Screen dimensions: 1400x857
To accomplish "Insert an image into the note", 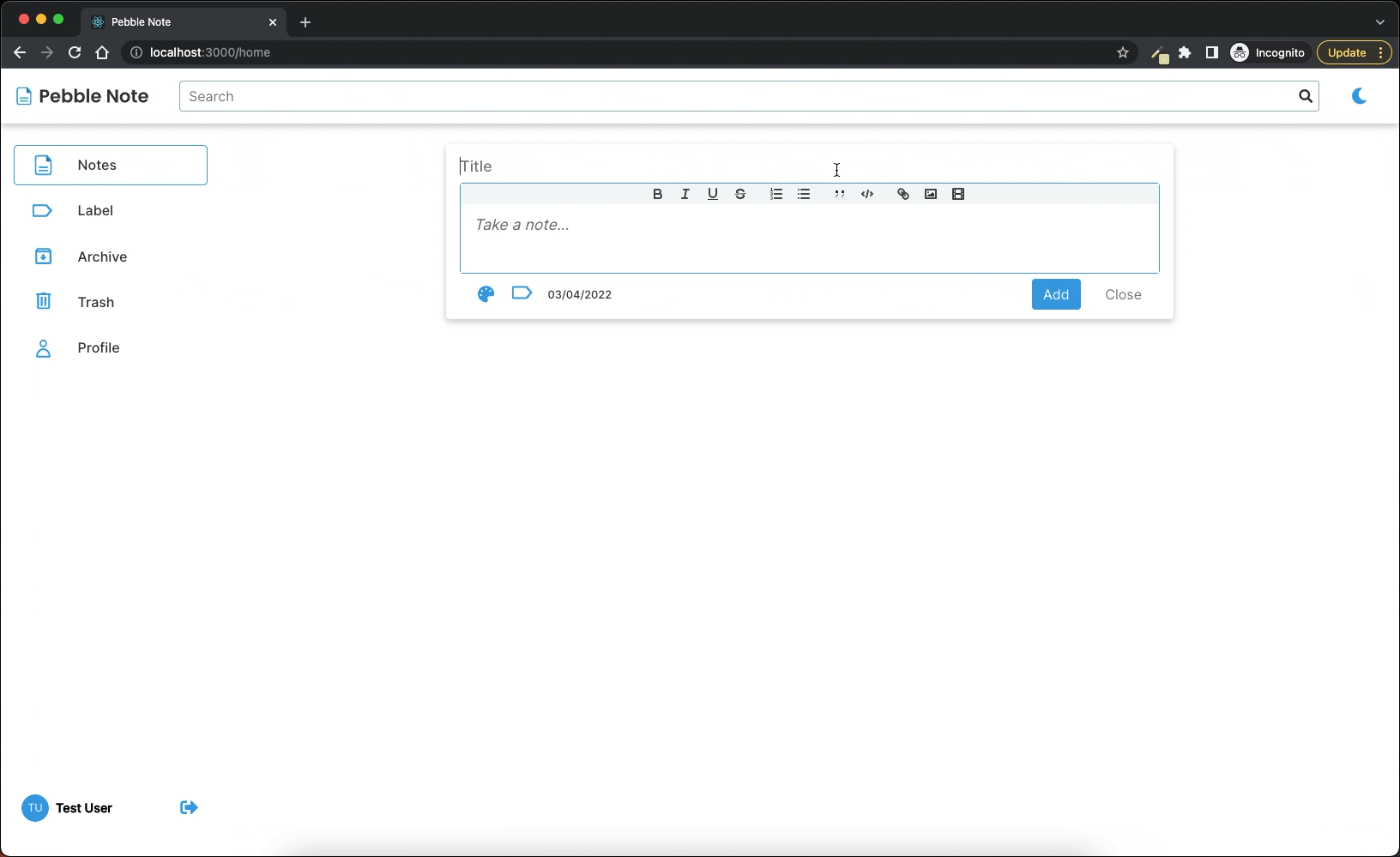I will point(930,194).
